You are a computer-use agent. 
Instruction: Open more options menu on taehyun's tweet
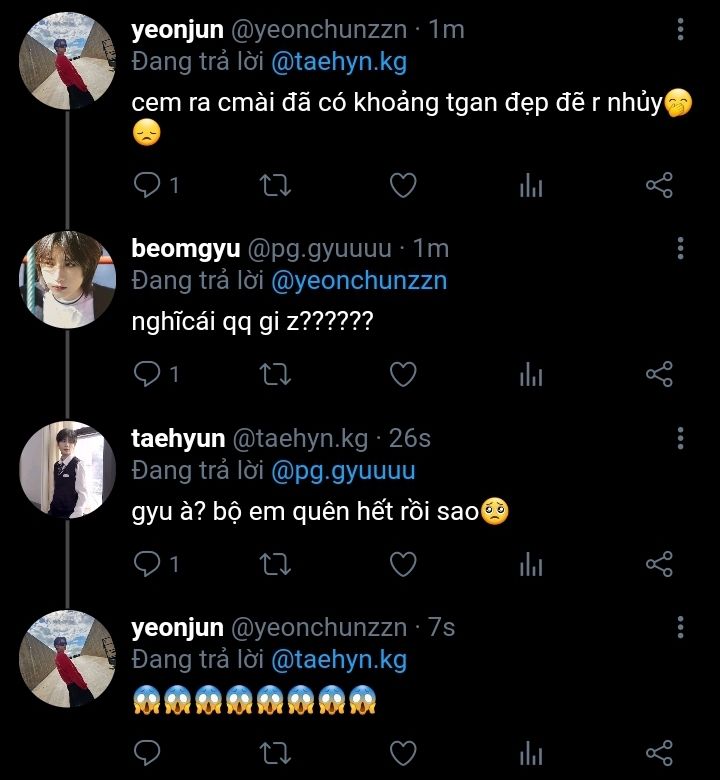pos(680,438)
